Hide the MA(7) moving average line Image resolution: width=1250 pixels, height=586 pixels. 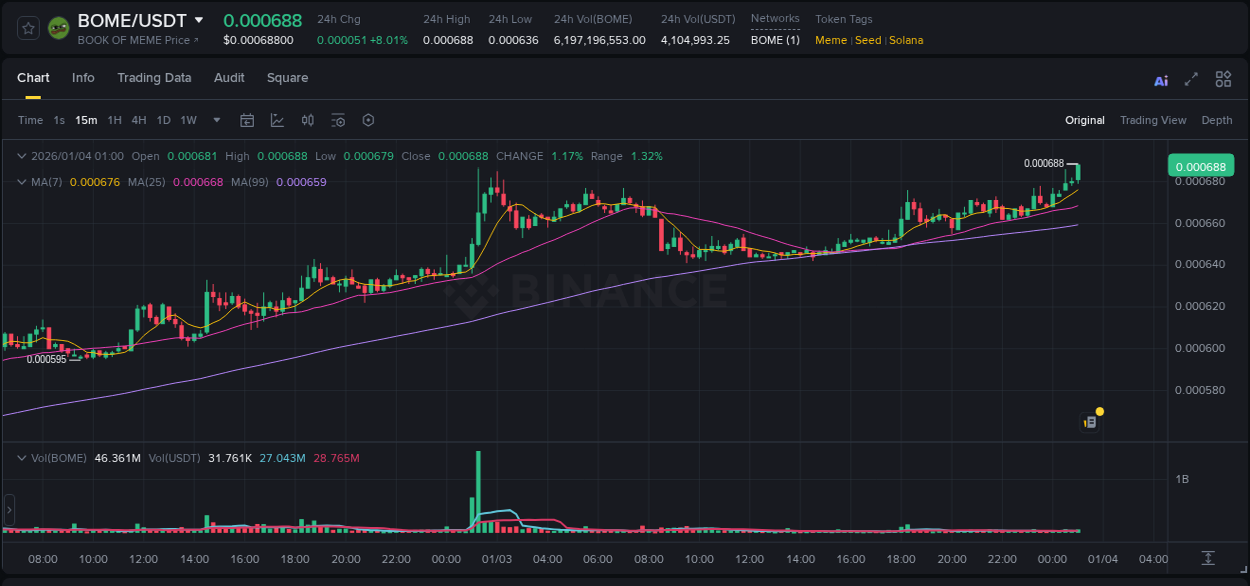[46, 182]
